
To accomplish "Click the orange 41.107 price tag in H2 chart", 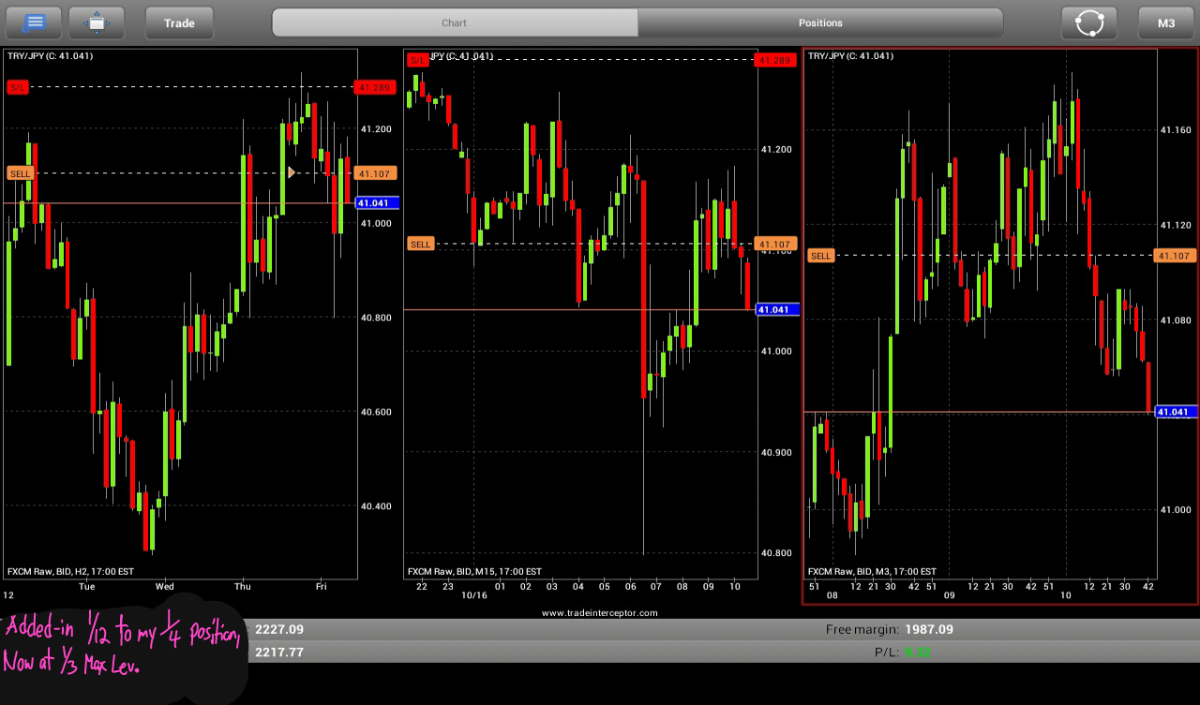I will (x=376, y=173).
